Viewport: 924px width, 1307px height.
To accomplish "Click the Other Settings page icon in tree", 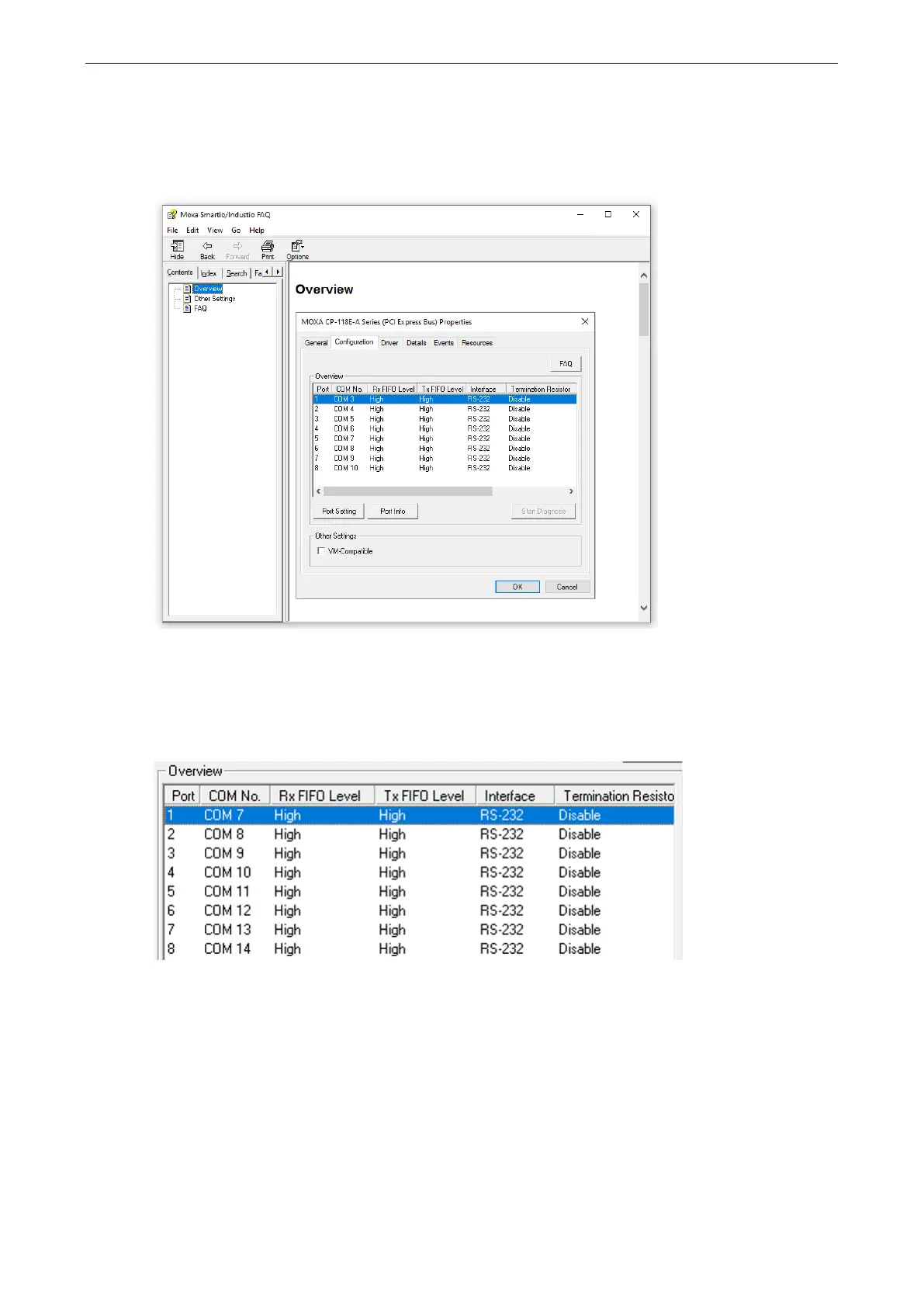I will (x=187, y=299).
